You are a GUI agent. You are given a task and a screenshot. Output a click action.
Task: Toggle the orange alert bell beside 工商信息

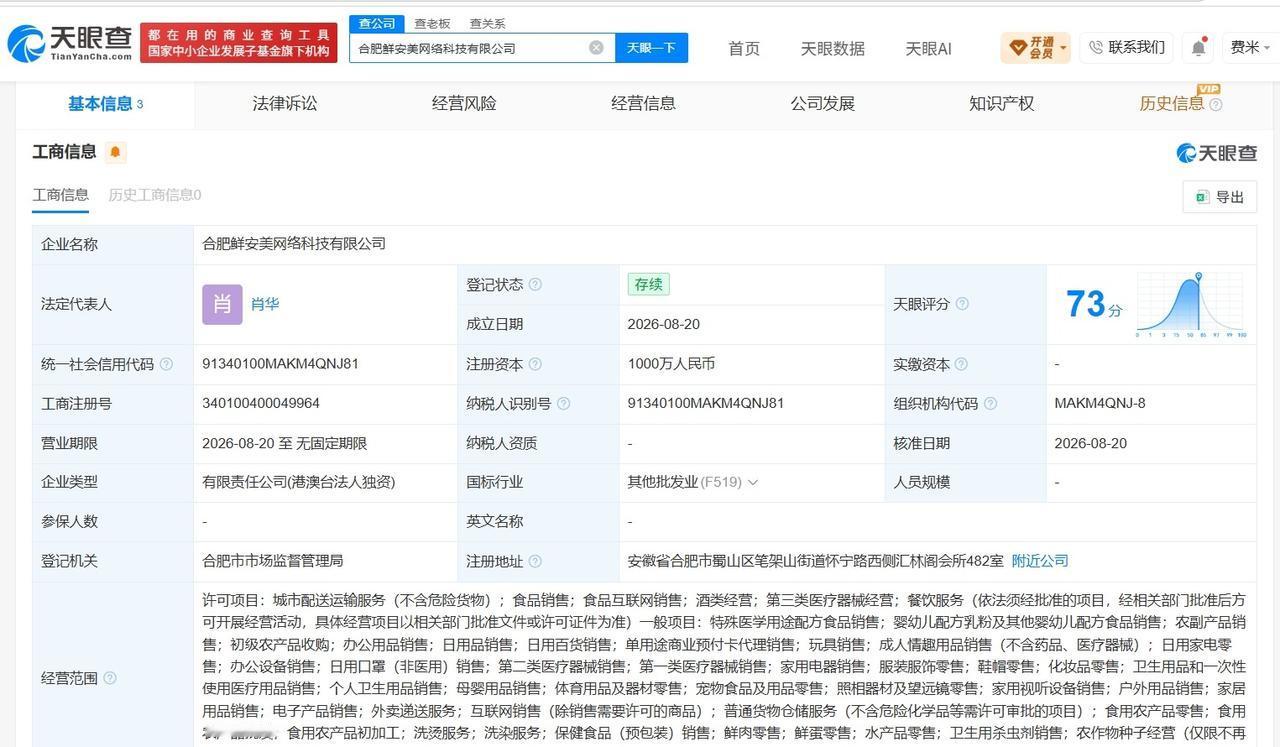pyautogui.click(x=115, y=152)
